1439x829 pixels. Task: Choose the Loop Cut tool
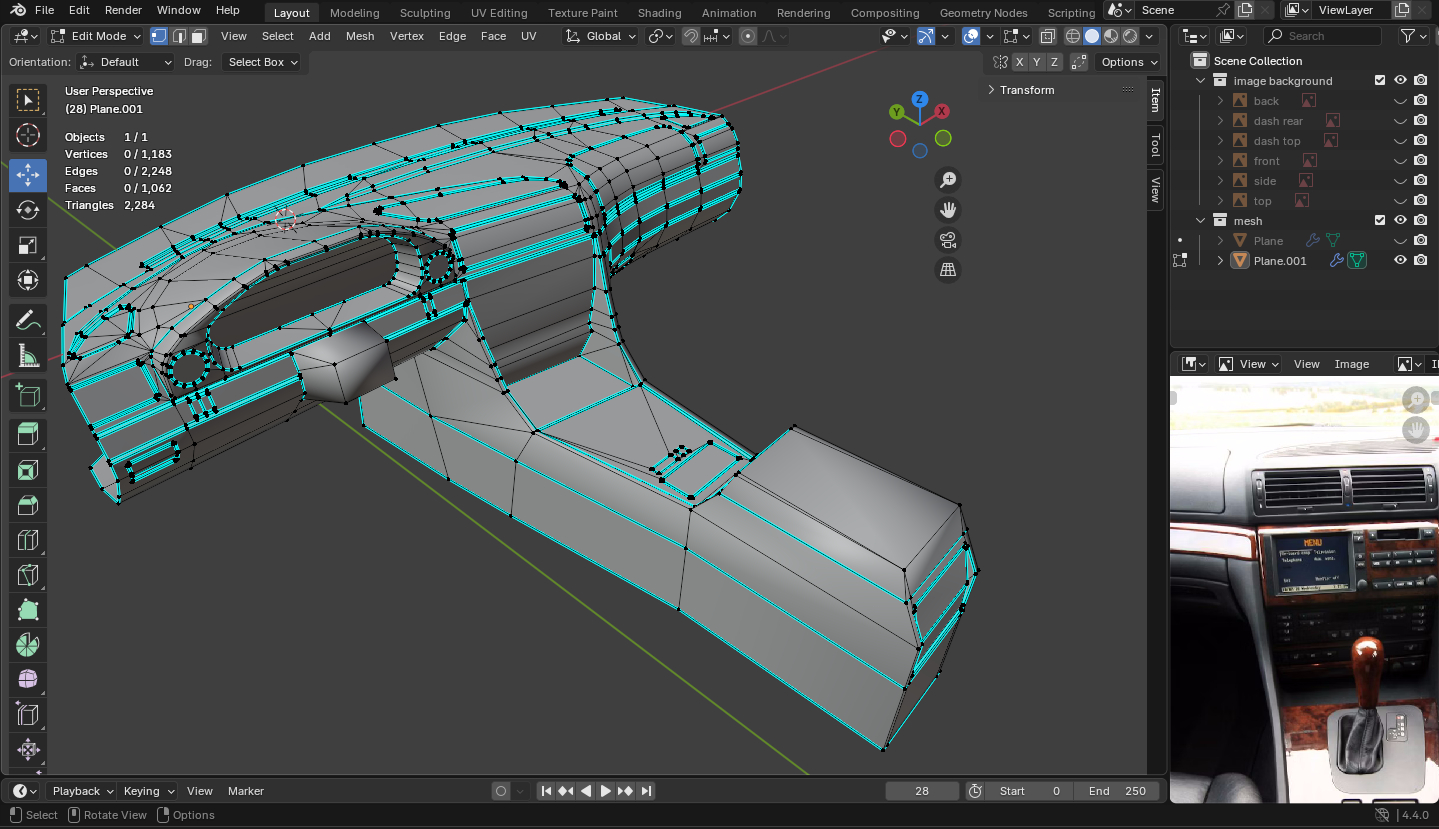click(x=28, y=540)
